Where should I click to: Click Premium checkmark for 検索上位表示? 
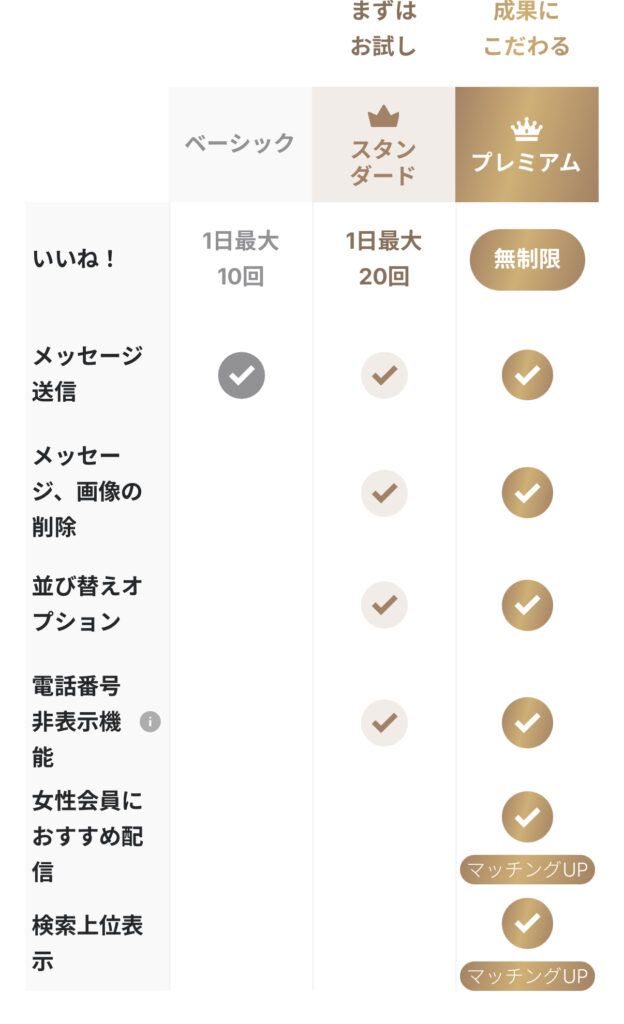[x=527, y=923]
